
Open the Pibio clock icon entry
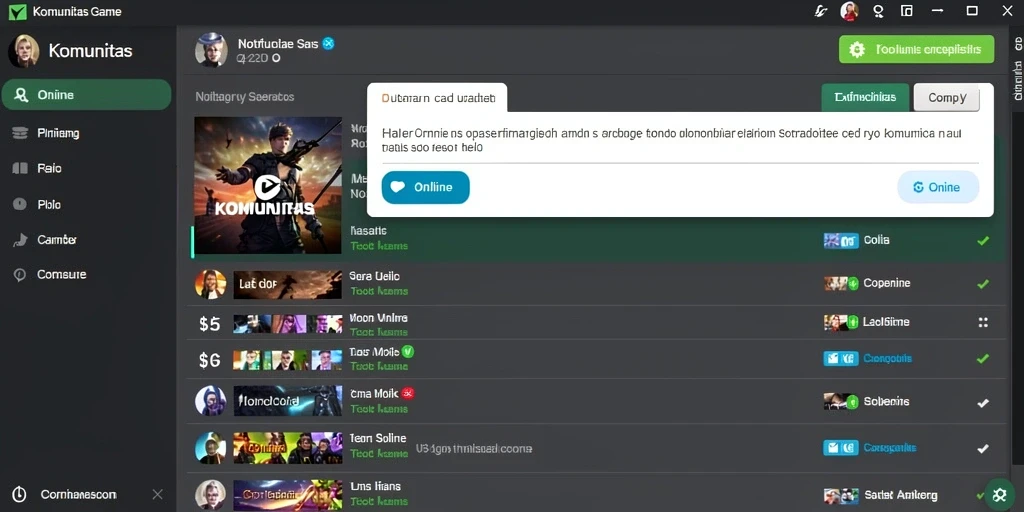pyautogui.click(x=20, y=204)
